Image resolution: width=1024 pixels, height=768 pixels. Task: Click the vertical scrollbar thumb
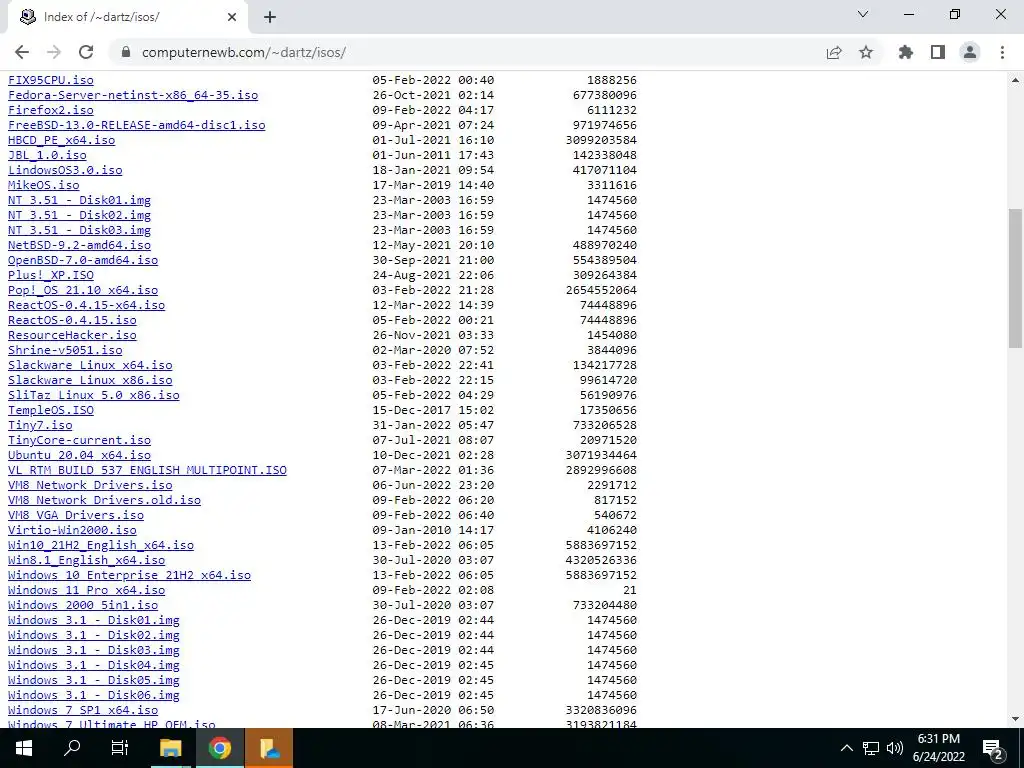tap(1016, 279)
